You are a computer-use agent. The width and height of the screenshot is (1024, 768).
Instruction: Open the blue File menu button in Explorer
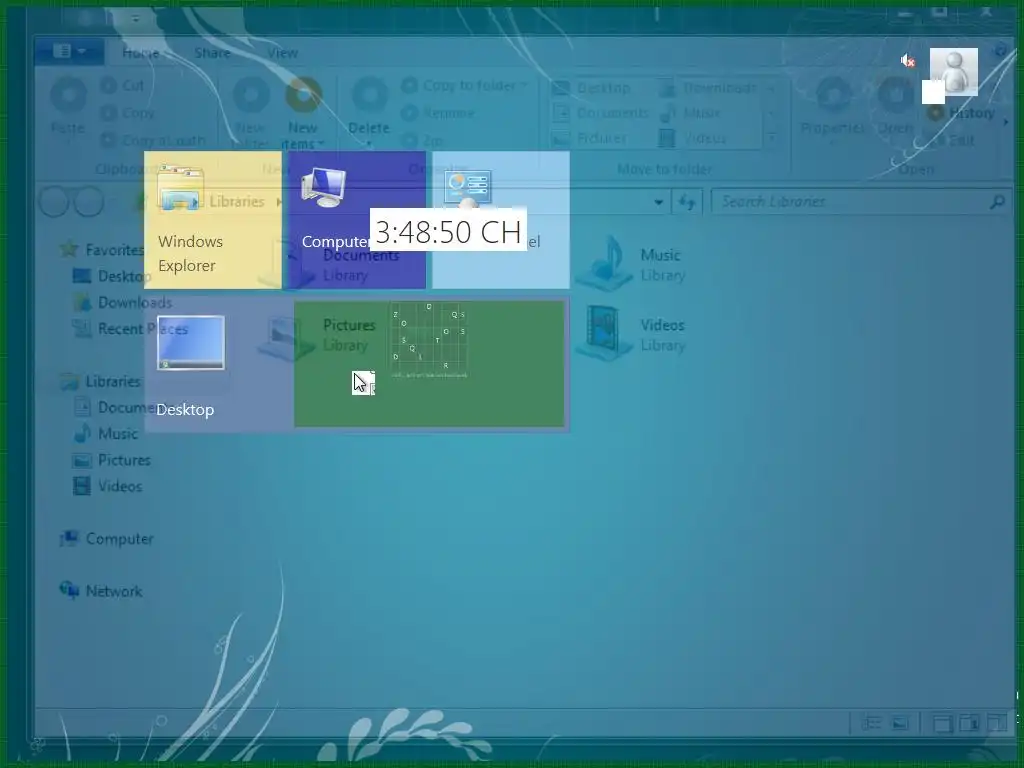[x=69, y=51]
